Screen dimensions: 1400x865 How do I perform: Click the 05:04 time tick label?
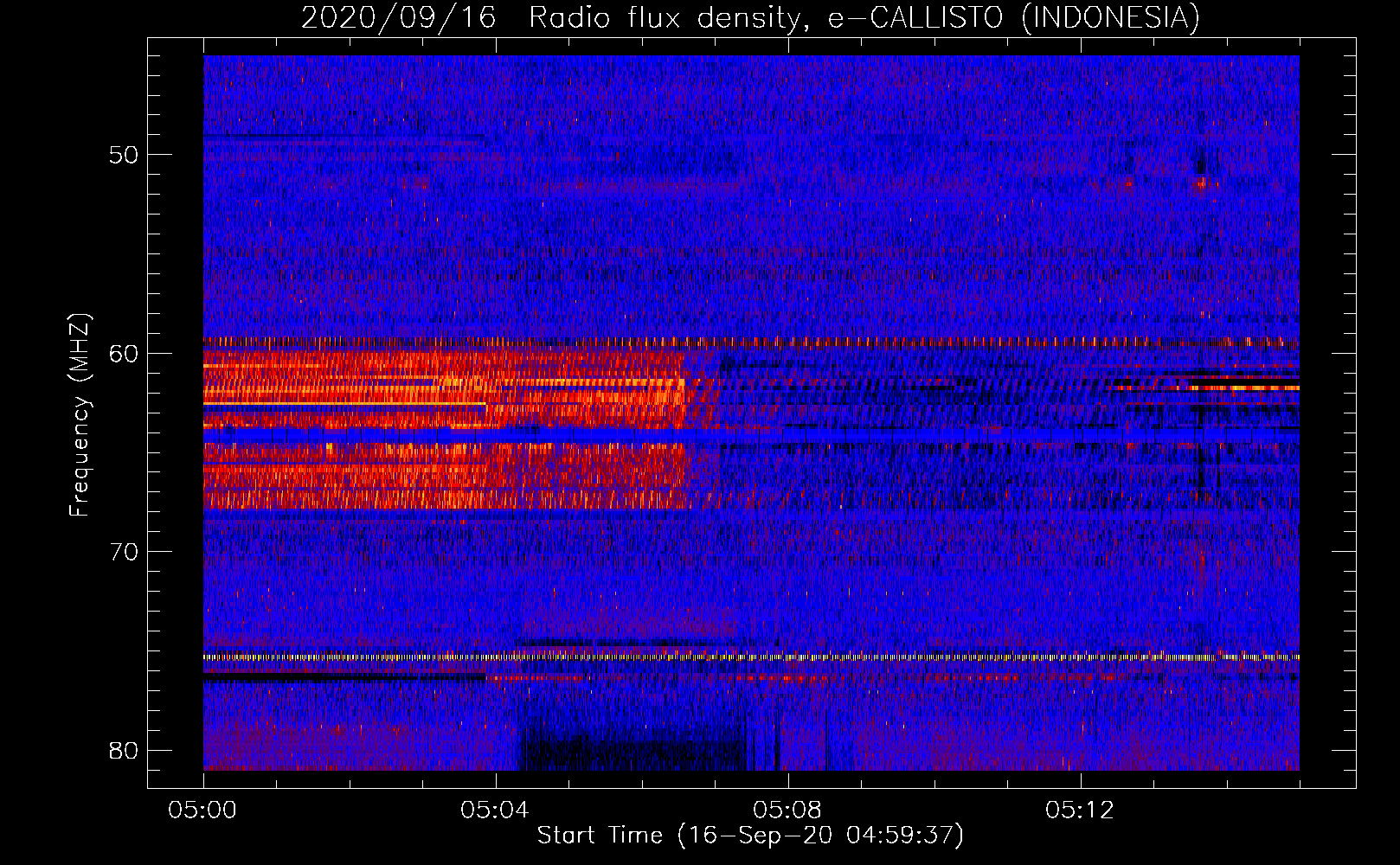tap(496, 811)
